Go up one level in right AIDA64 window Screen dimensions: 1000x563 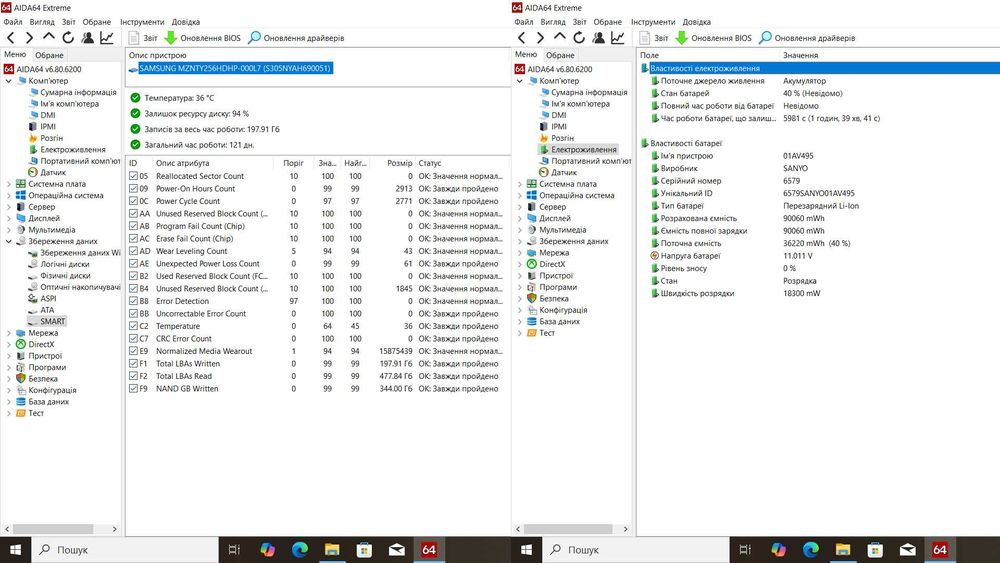[x=559, y=38]
